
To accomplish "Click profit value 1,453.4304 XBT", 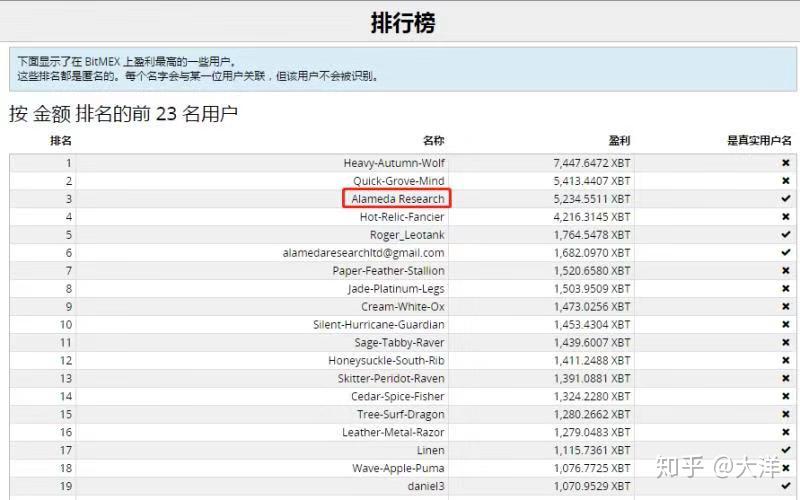I will pyautogui.click(x=592, y=324).
